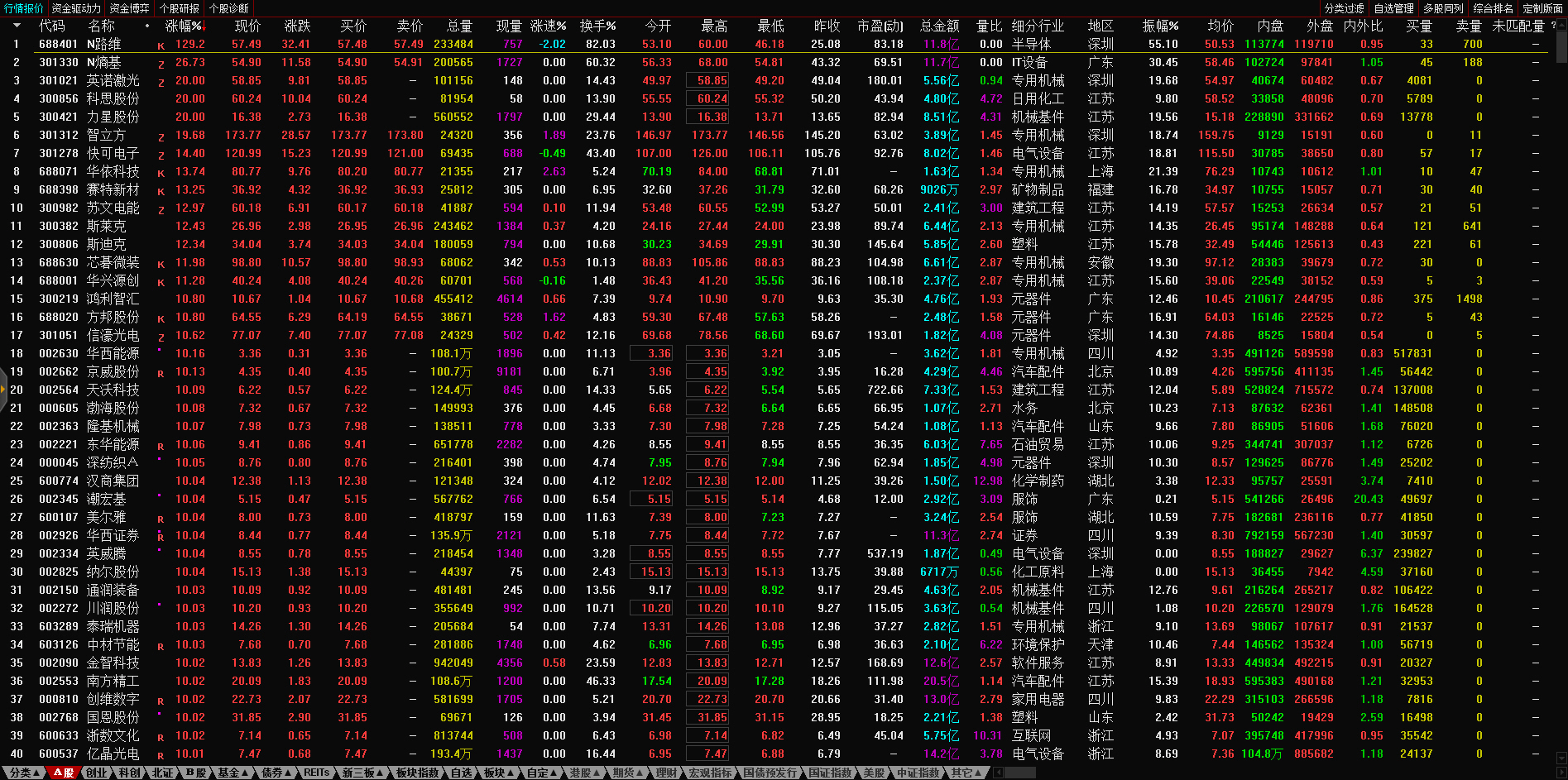Viewport: 1568px width, 780px height.
Task: Click the K marker beside N踏维
Action: 161,45
